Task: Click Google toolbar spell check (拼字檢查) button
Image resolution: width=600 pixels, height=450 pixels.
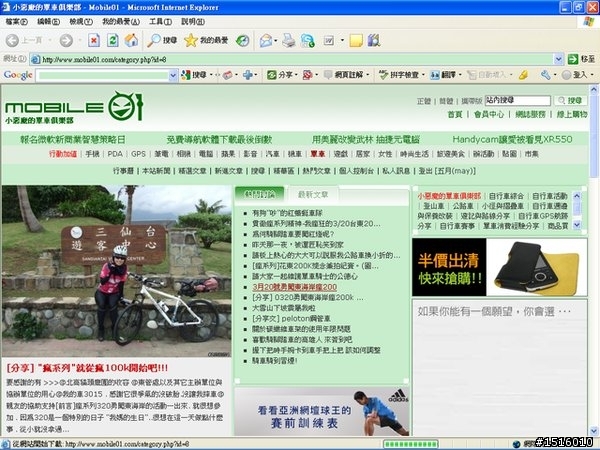Action: pyautogui.click(x=399, y=75)
